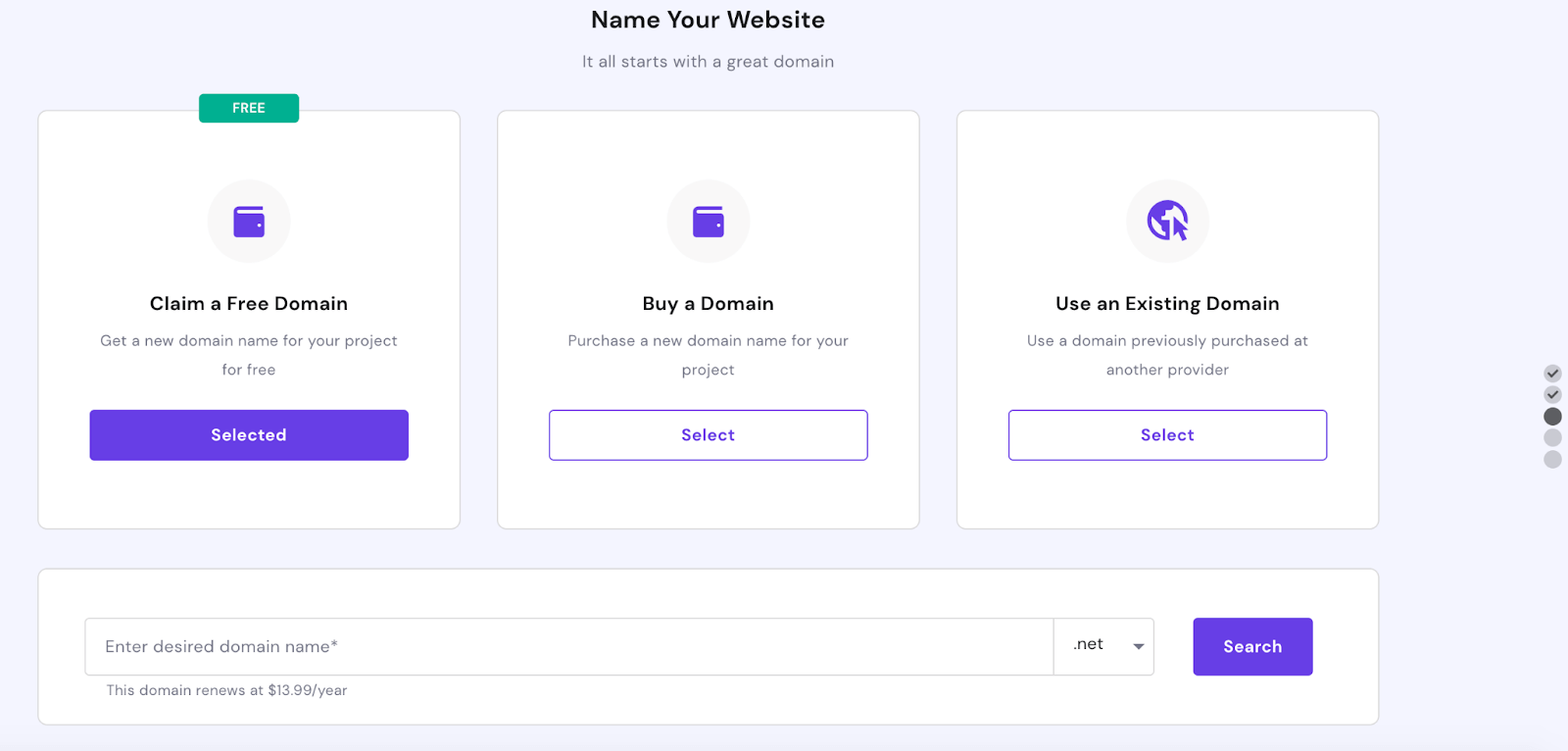Click the Search domain button
Screen dimensions: 1568x751
coord(1252,646)
